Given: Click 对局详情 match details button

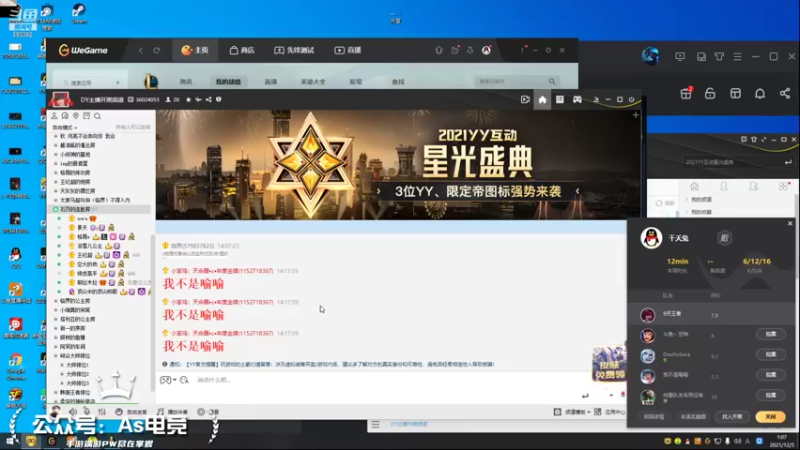Looking at the screenshot, I should click(x=654, y=417).
